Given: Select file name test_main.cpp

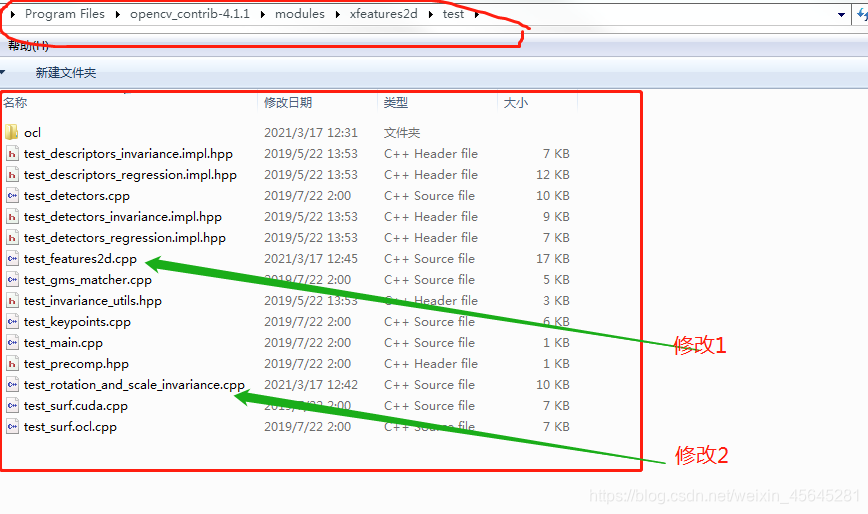Looking at the screenshot, I should click(63, 343).
